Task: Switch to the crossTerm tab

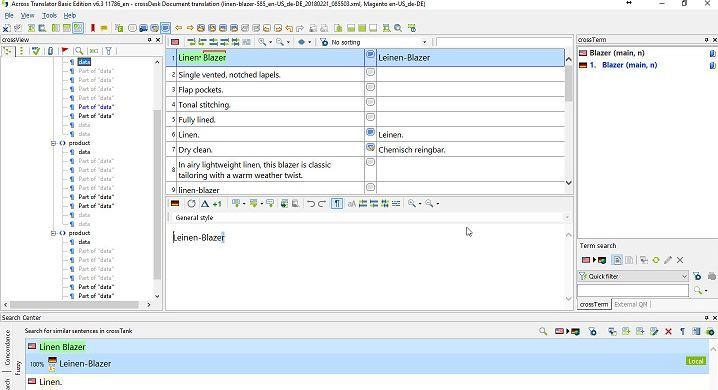Action: (594, 304)
